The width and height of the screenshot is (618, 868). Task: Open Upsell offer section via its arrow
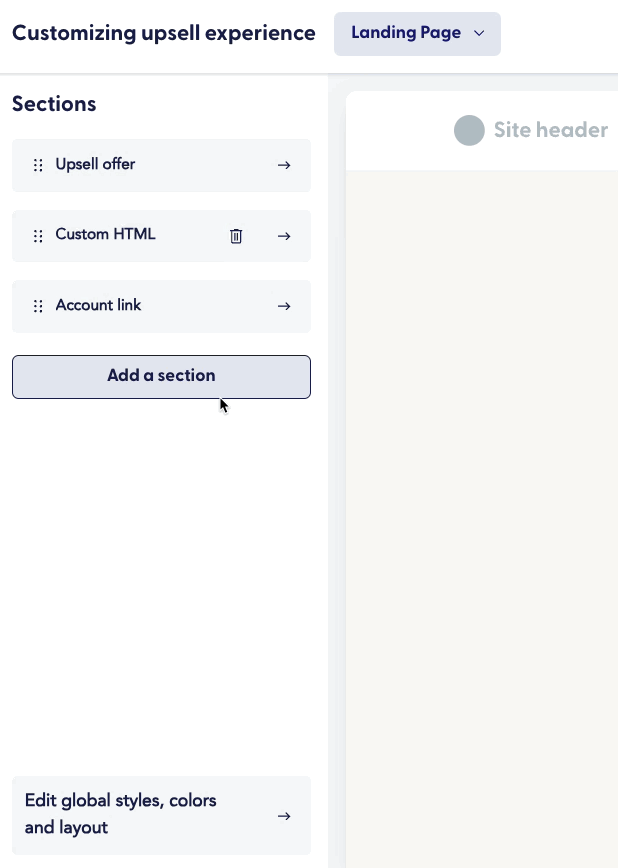(x=284, y=165)
